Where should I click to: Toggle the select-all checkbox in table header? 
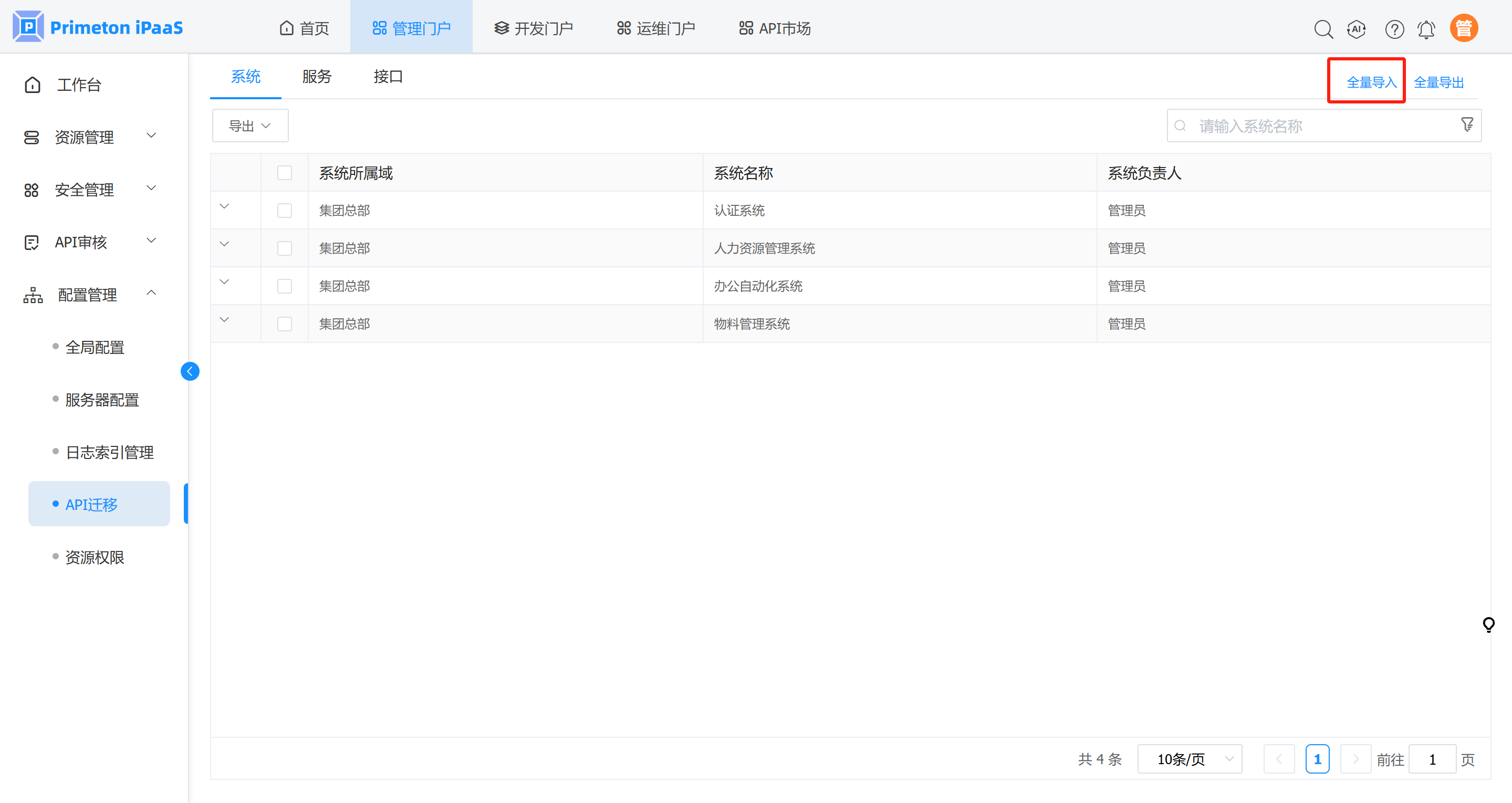click(x=285, y=173)
